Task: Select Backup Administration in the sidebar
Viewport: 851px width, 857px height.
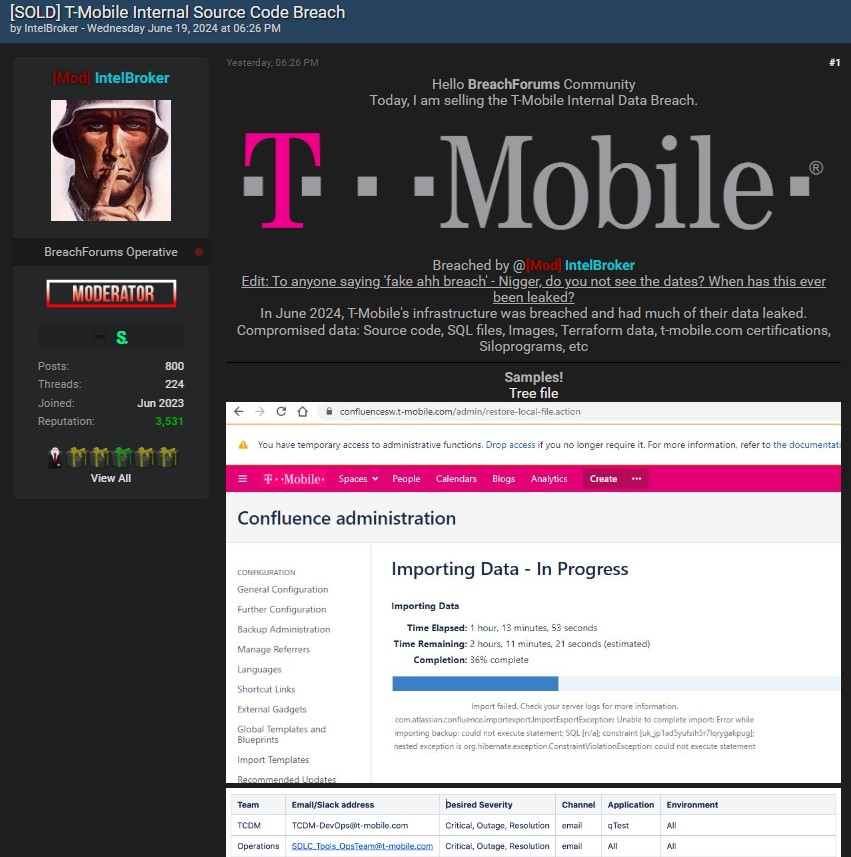Action: click(x=283, y=630)
